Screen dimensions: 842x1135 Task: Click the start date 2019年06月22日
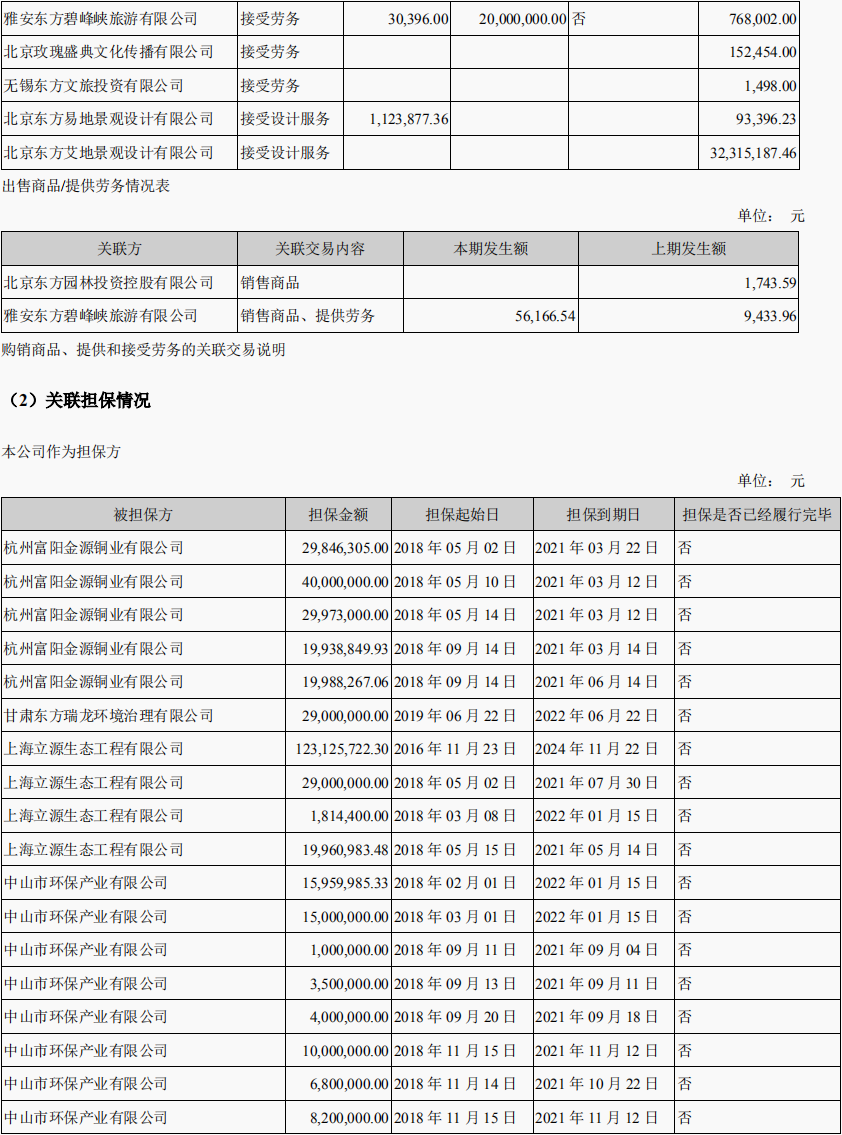click(455, 716)
